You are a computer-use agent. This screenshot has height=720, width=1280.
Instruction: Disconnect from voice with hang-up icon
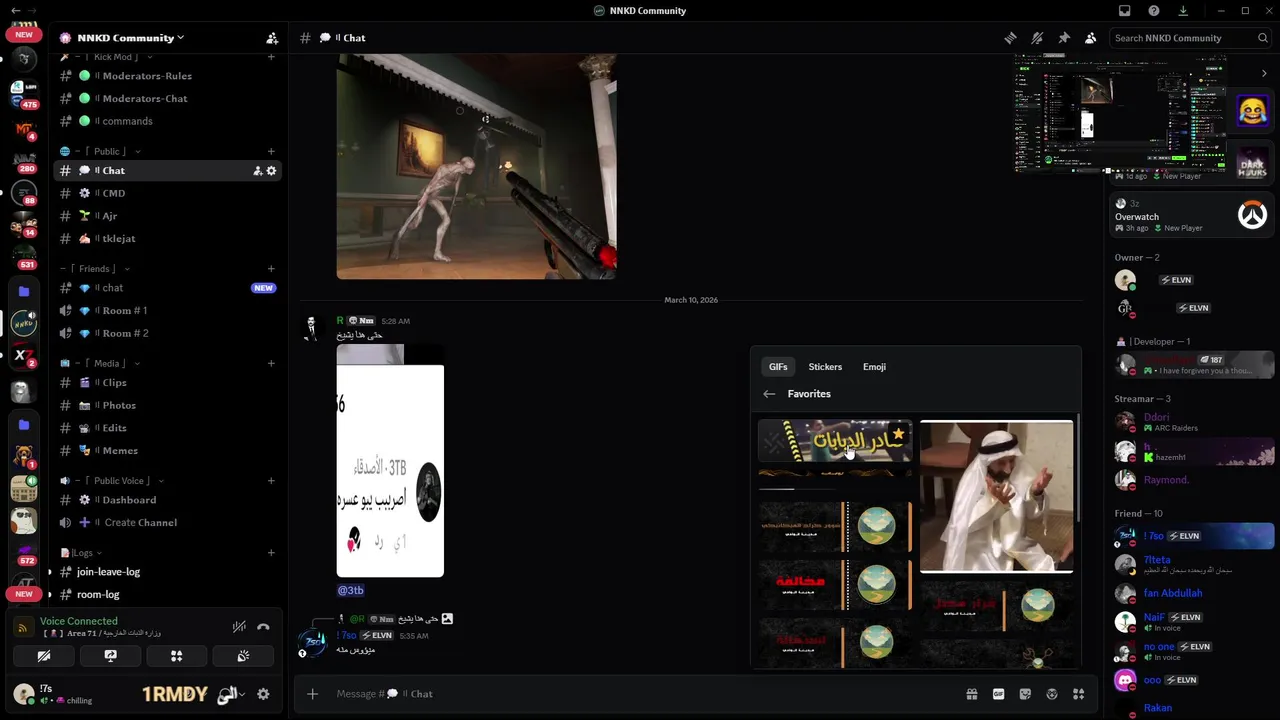263,627
